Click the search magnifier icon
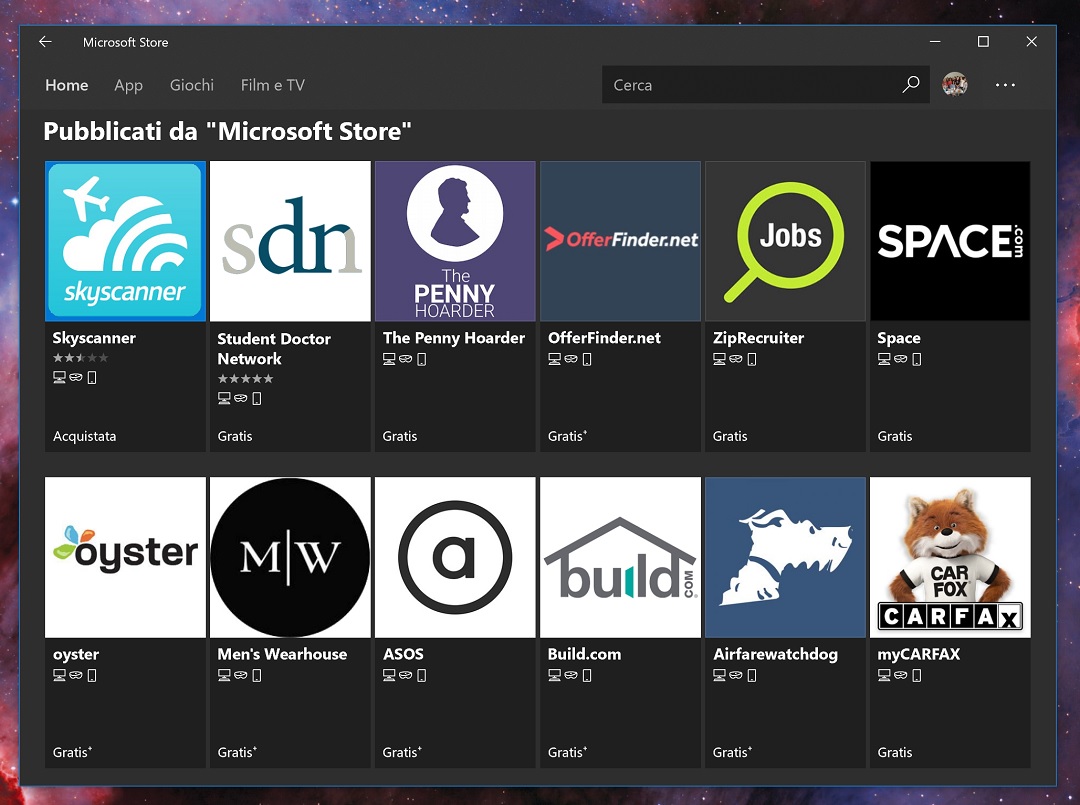 pos(911,85)
